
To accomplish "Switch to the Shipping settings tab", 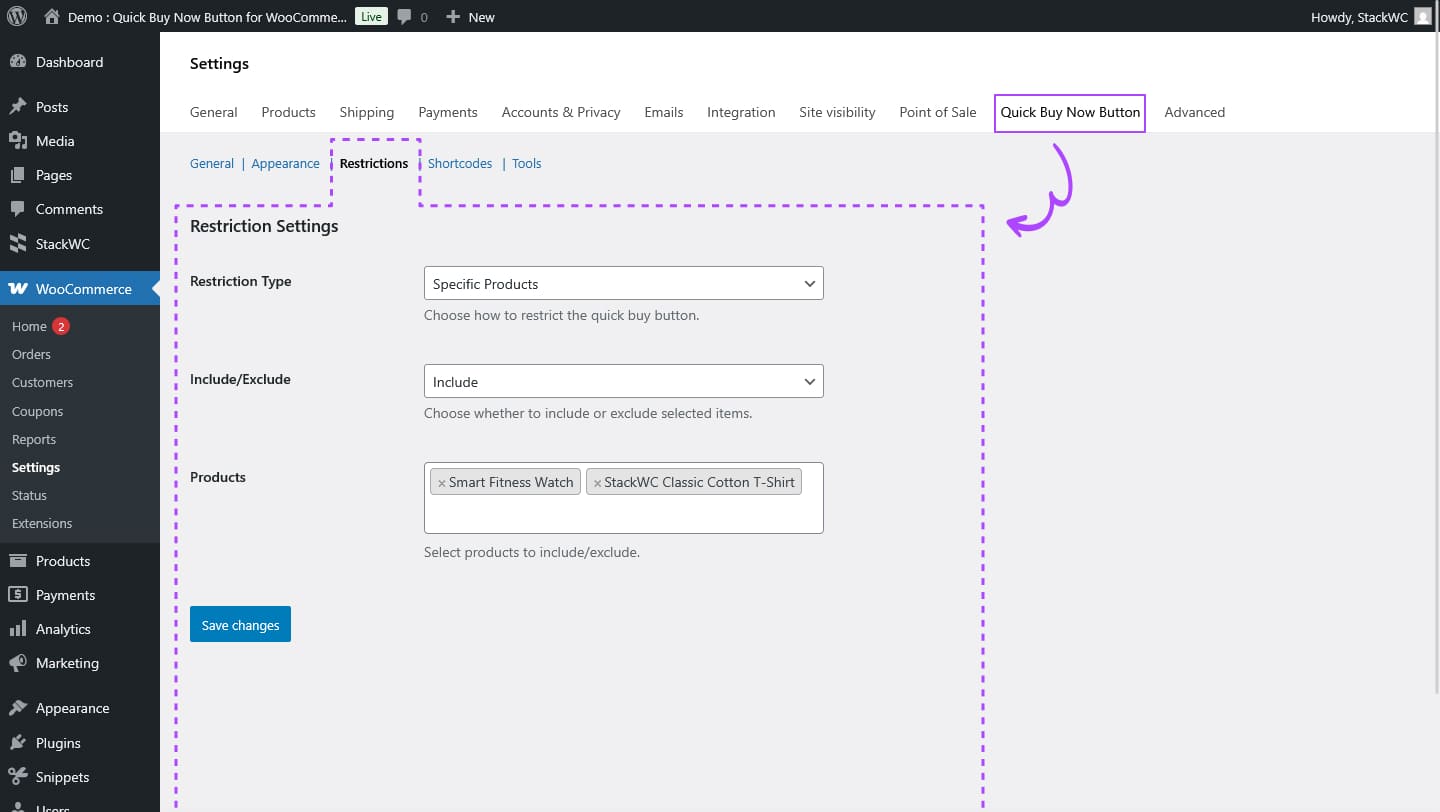I will [366, 112].
